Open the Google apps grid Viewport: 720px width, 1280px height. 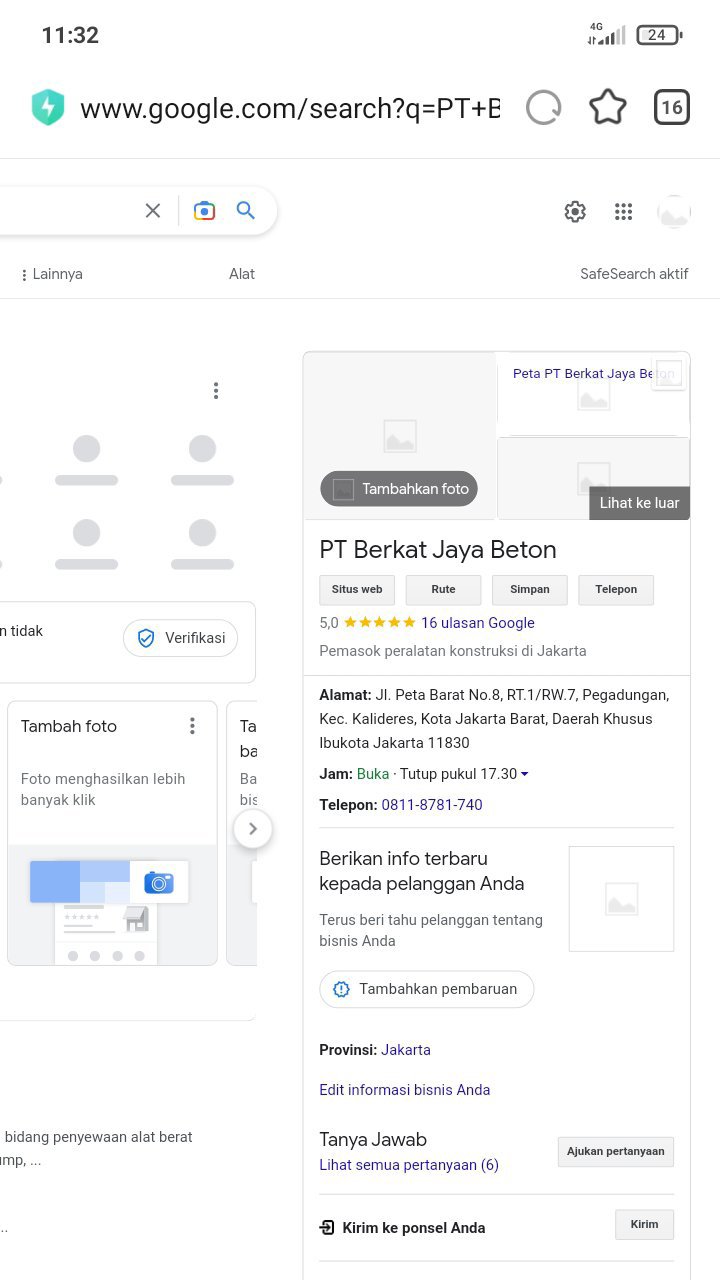coord(624,212)
